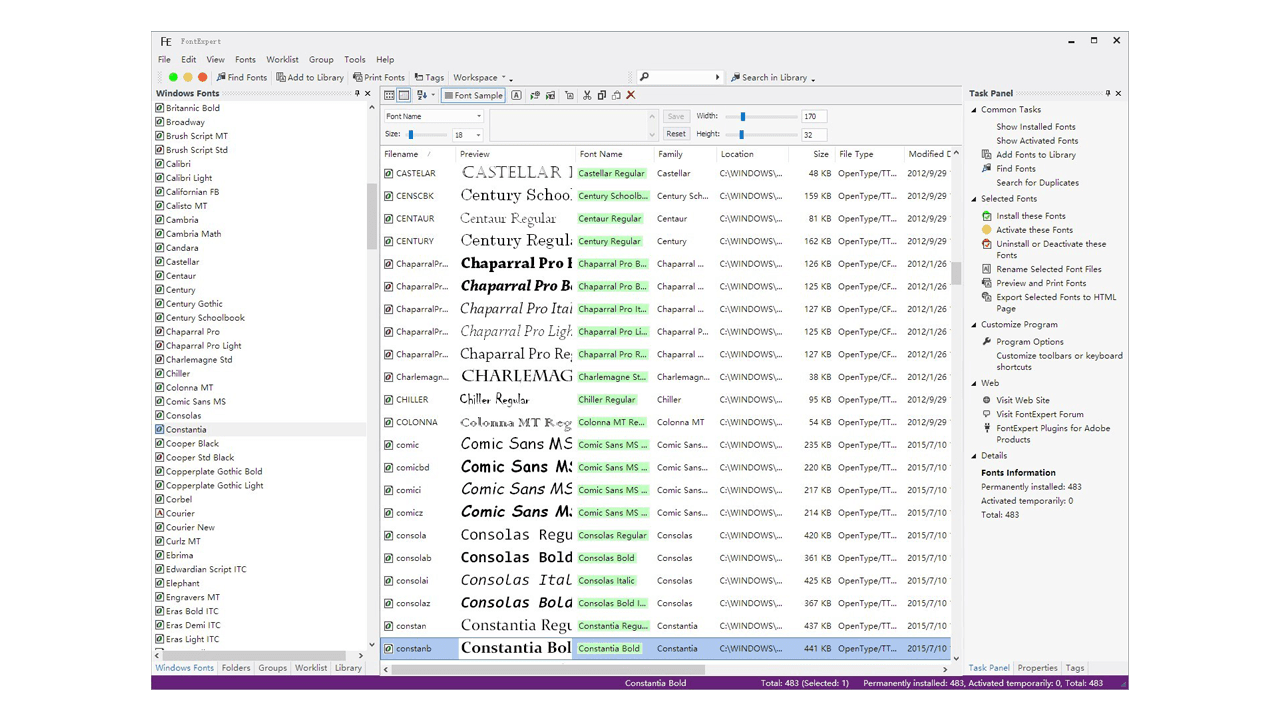This screenshot has width=1280, height=720.
Task: Collapse the Common Tasks section
Action: pyautogui.click(x=975, y=109)
